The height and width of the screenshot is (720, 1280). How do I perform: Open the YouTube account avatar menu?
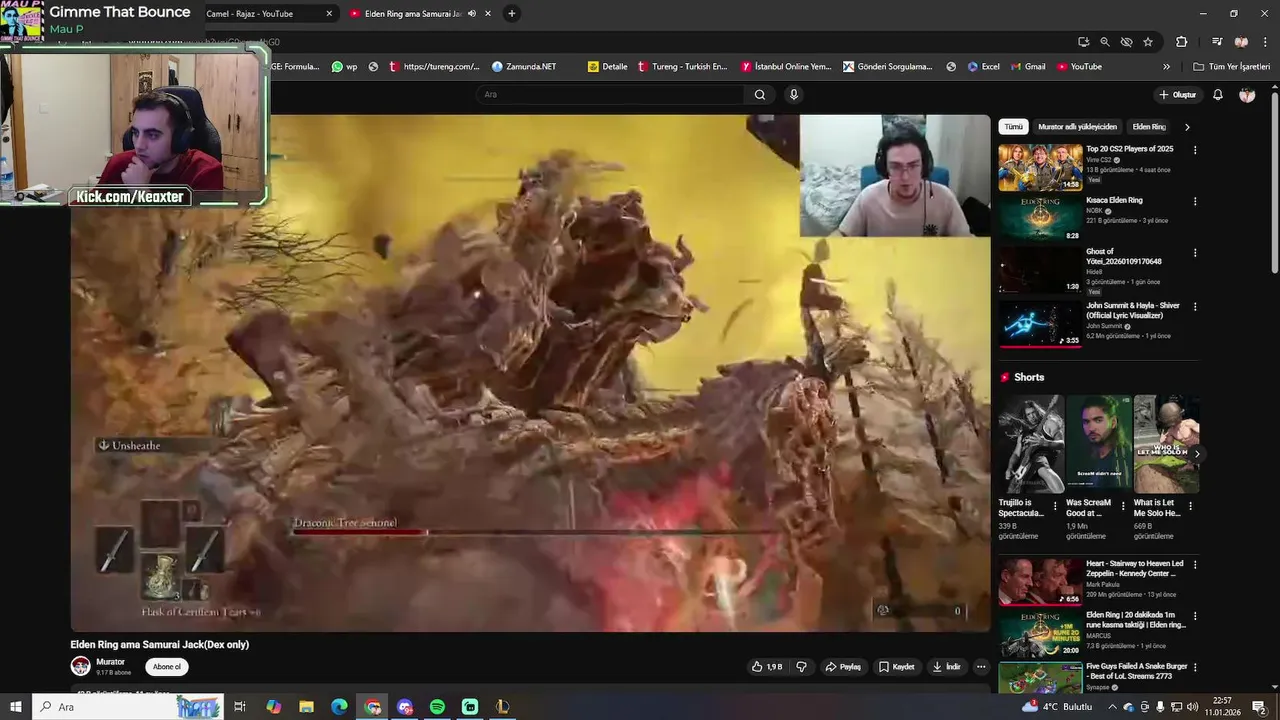pyautogui.click(x=1247, y=95)
